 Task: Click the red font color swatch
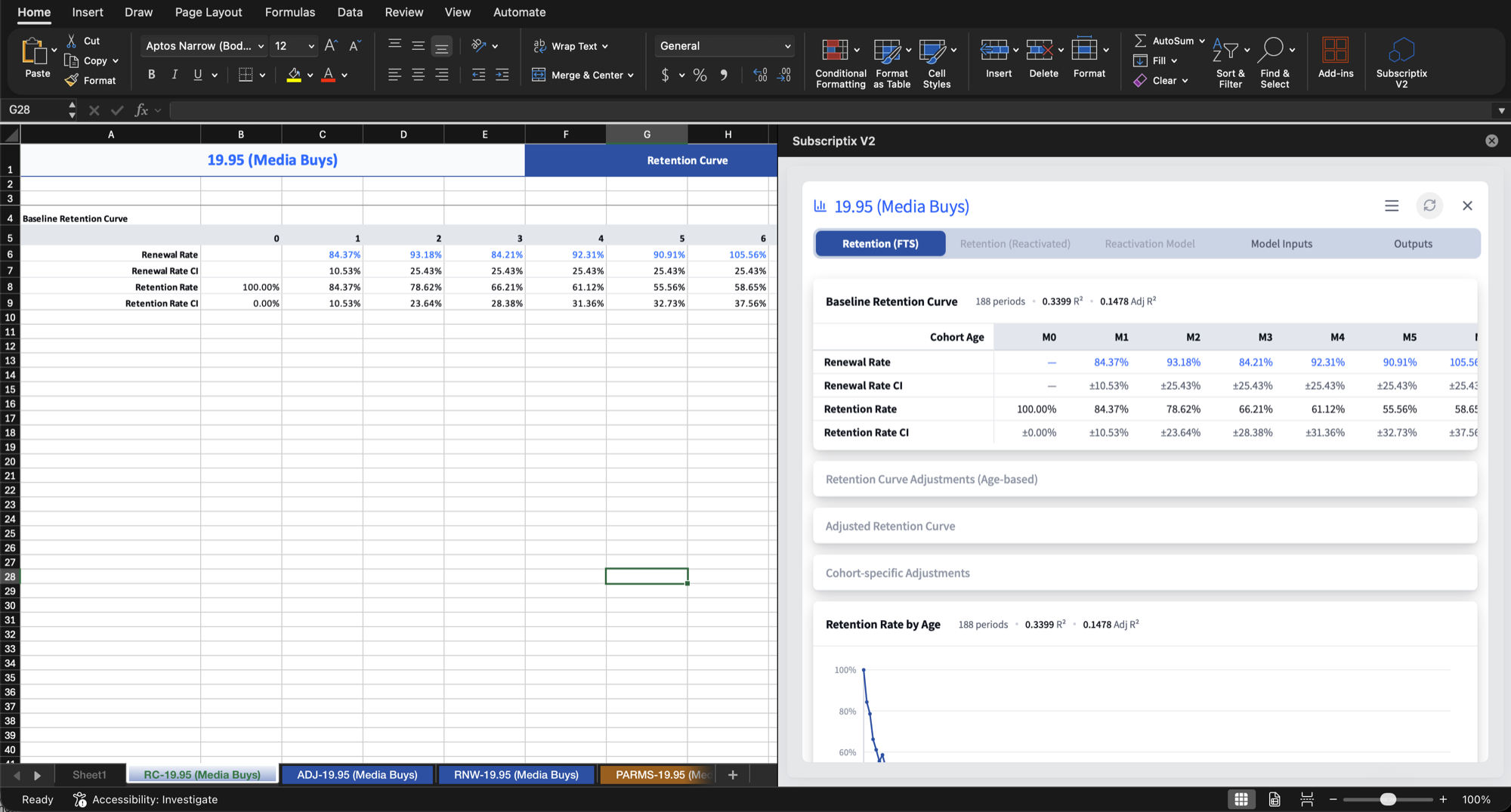(328, 75)
